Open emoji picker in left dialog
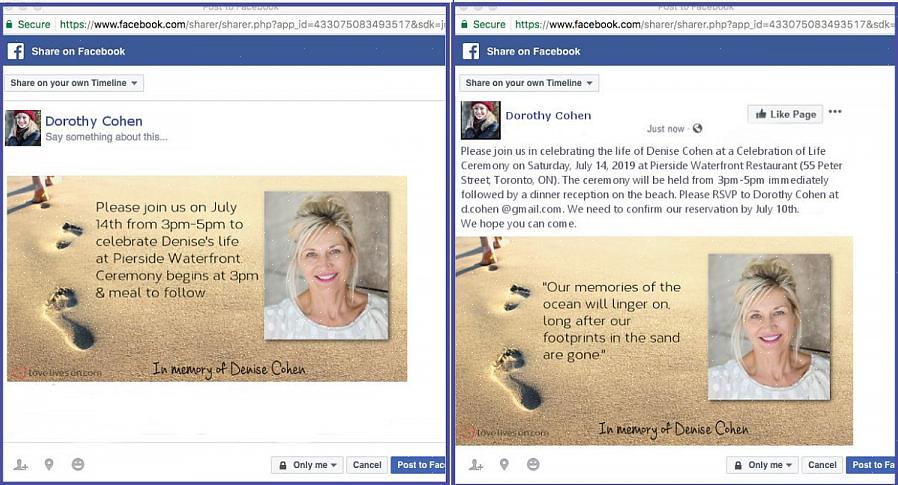The width and height of the screenshot is (898, 485). [78, 465]
